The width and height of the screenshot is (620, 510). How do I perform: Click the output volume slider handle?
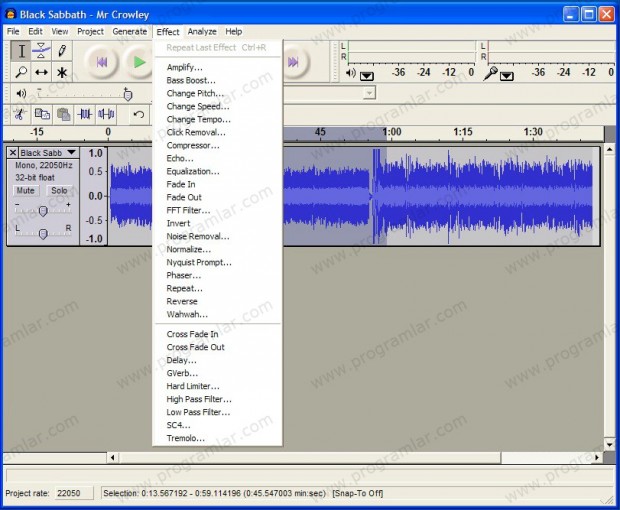pyautogui.click(x=127, y=94)
